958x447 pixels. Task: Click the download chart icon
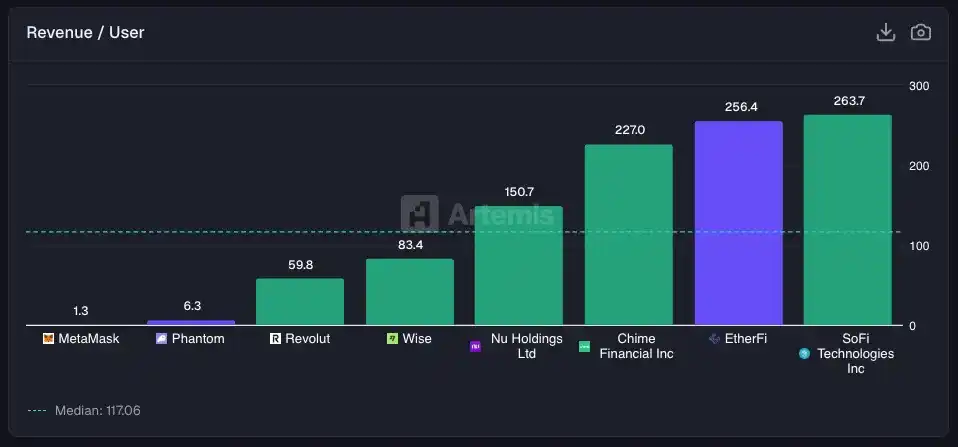tap(885, 32)
